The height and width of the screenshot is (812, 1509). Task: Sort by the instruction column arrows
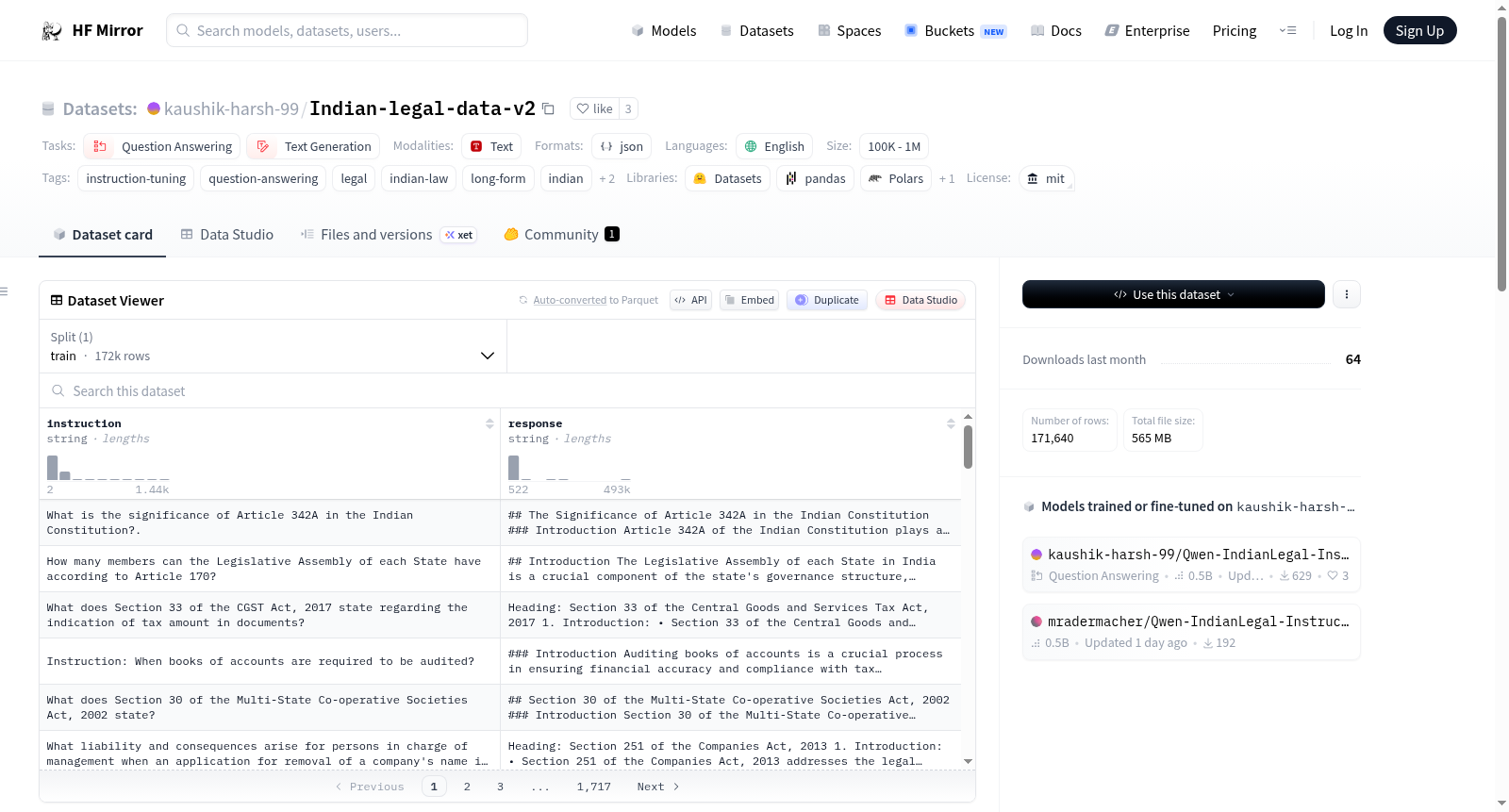click(x=489, y=423)
